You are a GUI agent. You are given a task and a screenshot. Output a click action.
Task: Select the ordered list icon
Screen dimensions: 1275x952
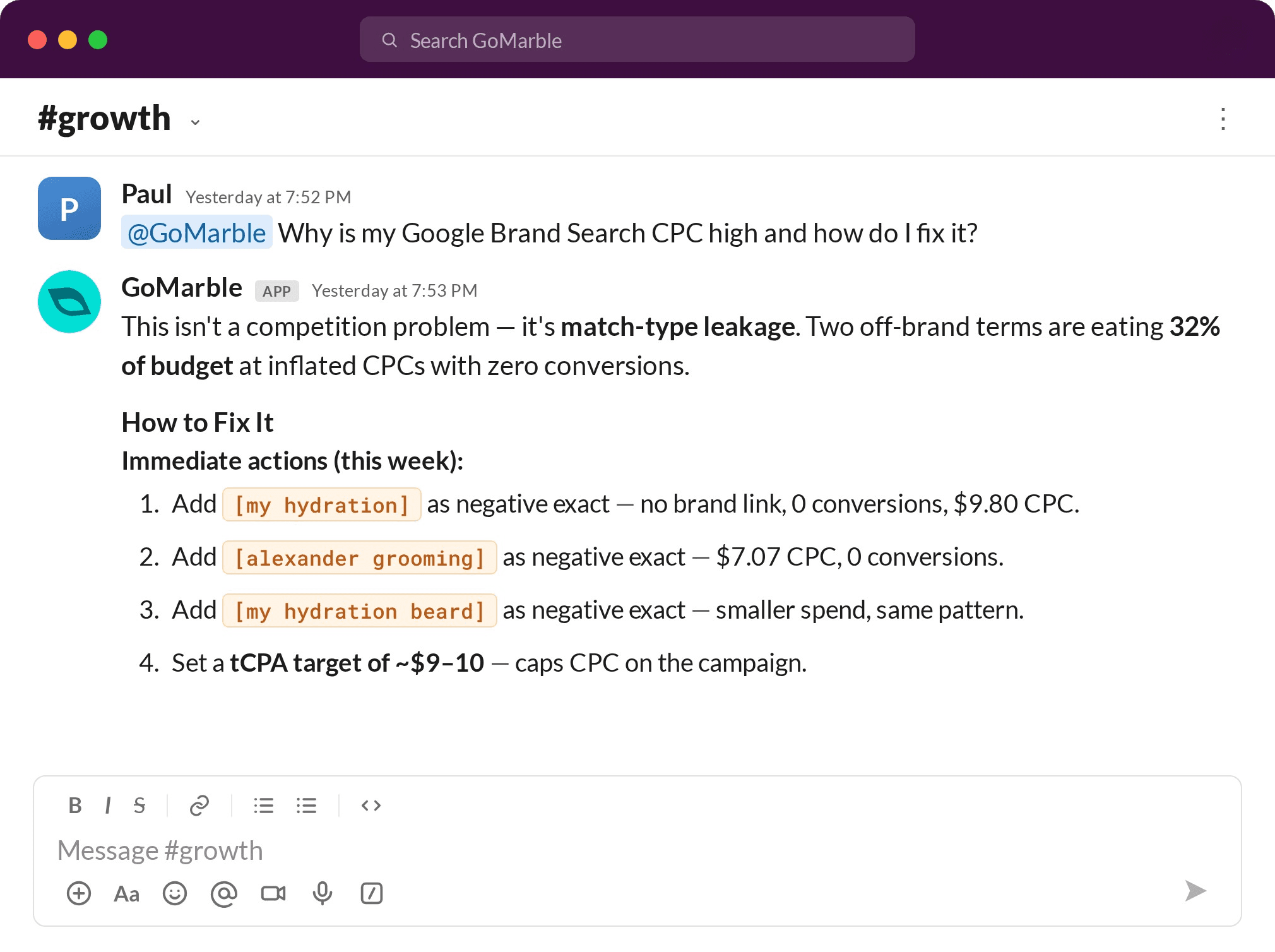click(263, 806)
